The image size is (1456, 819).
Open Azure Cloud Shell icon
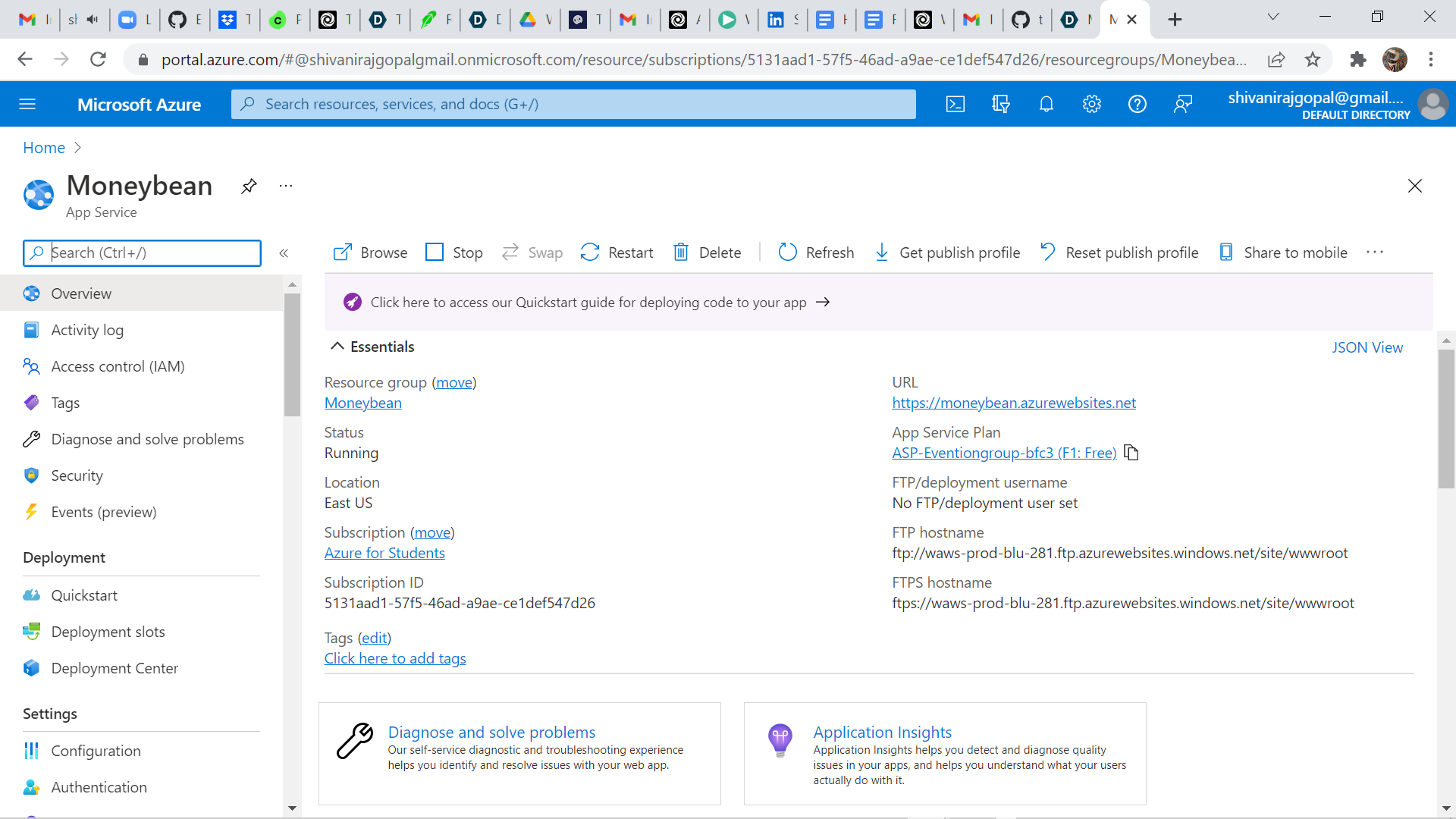click(955, 105)
